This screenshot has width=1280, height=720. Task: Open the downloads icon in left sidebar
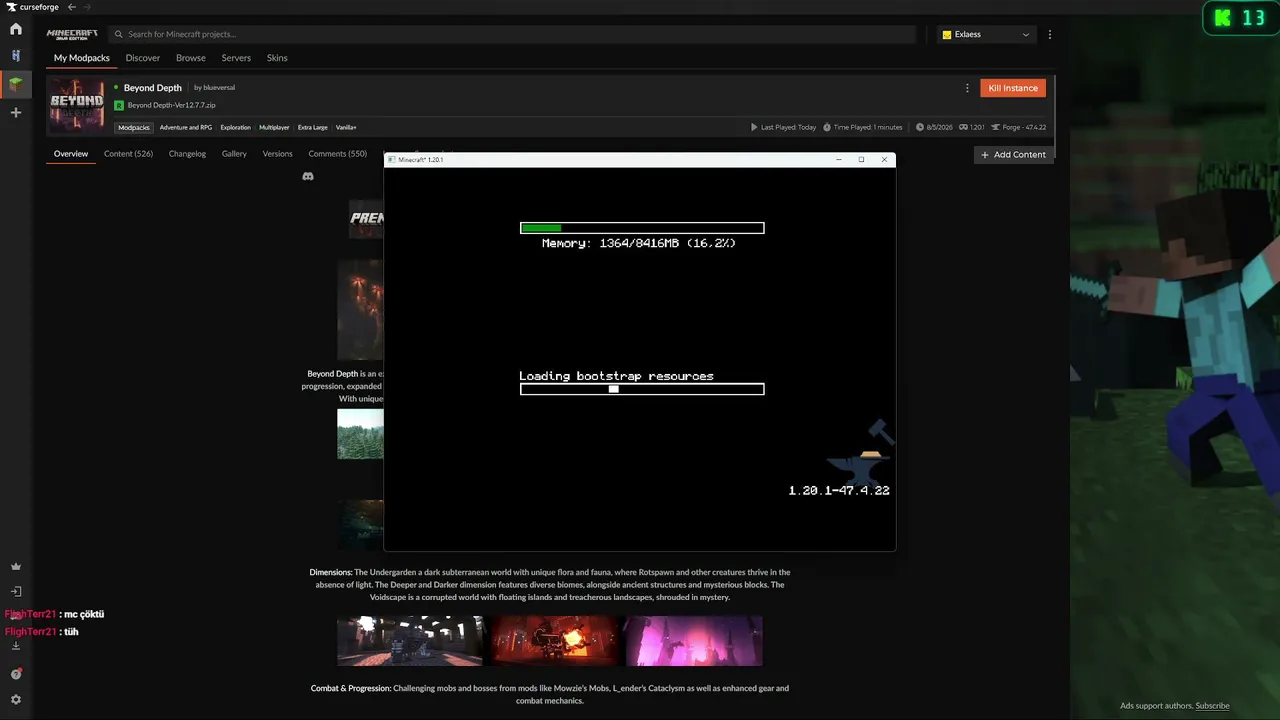(16, 646)
